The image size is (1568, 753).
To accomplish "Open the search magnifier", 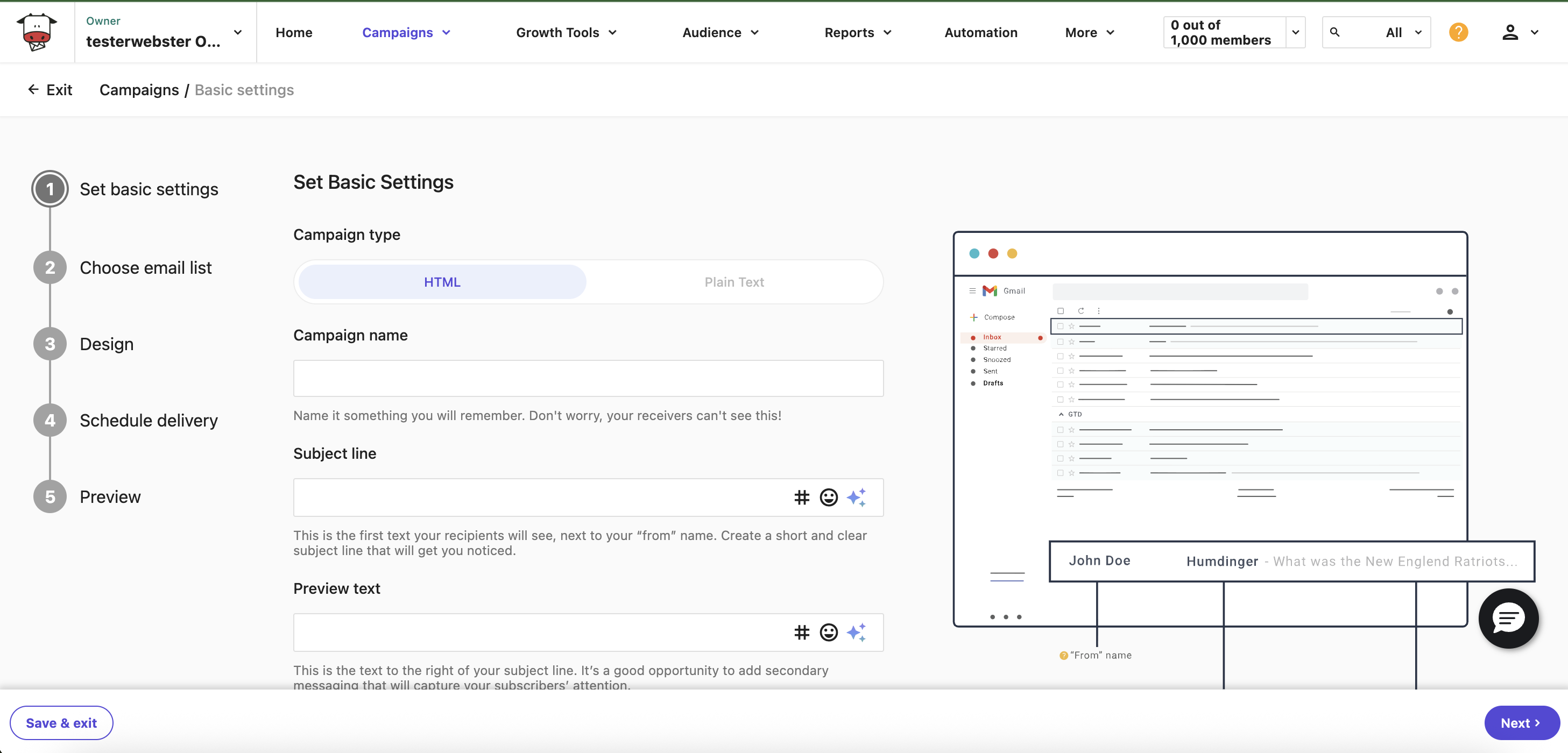I will point(1336,32).
